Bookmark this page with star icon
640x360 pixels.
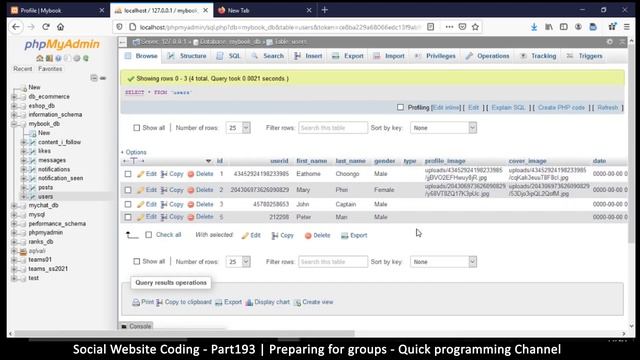(475, 27)
